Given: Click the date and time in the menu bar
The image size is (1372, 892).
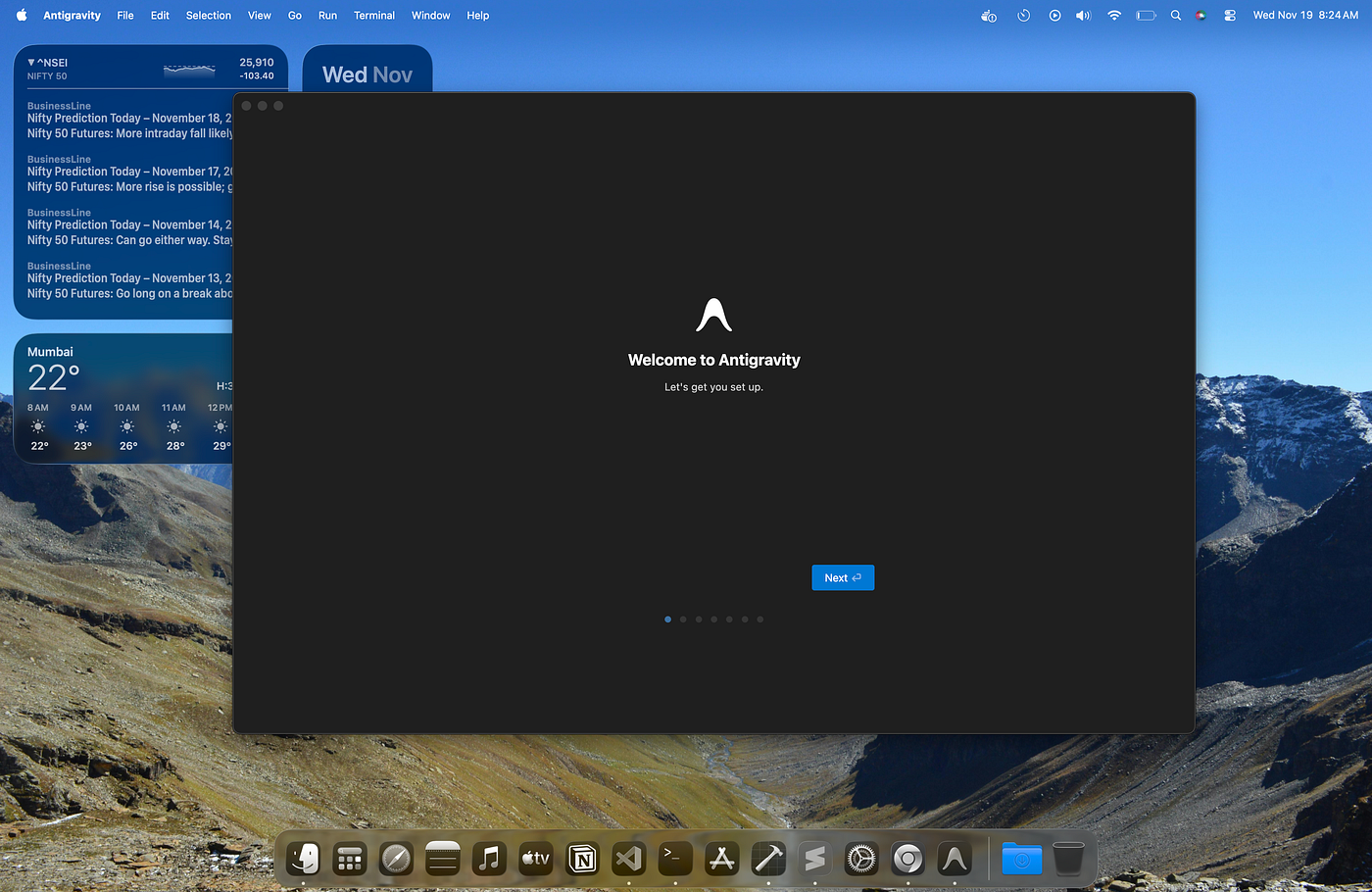Looking at the screenshot, I should [1305, 16].
